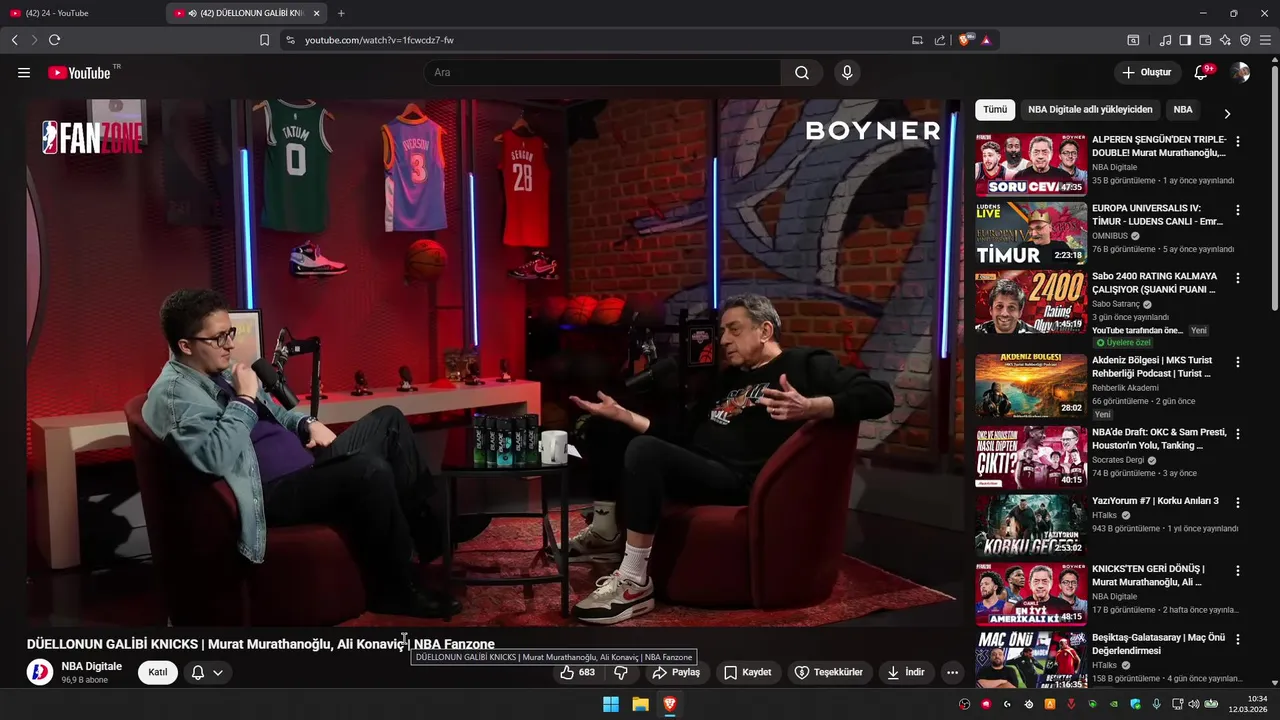Run search with the magnifier button
The height and width of the screenshot is (720, 1280).
pos(802,73)
